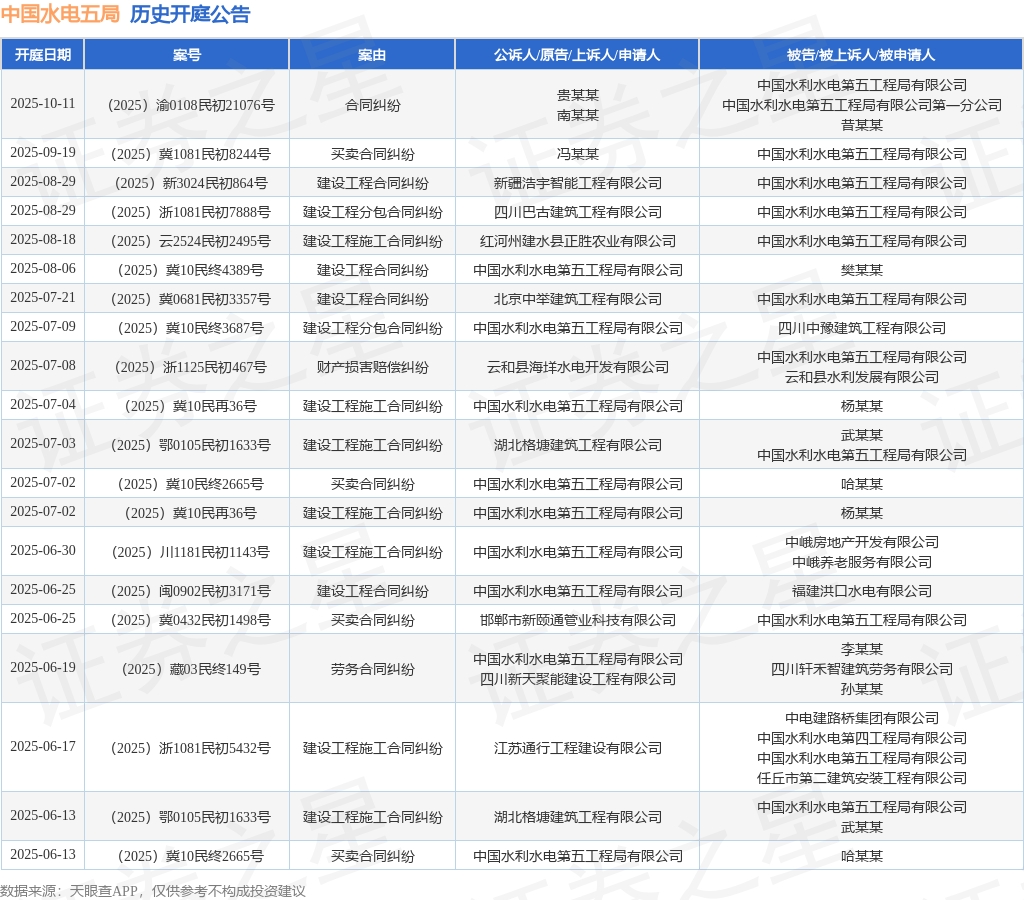Click case number (2025)冀1081民初8244号
Image resolution: width=1024 pixels, height=900 pixels.
click(191, 154)
